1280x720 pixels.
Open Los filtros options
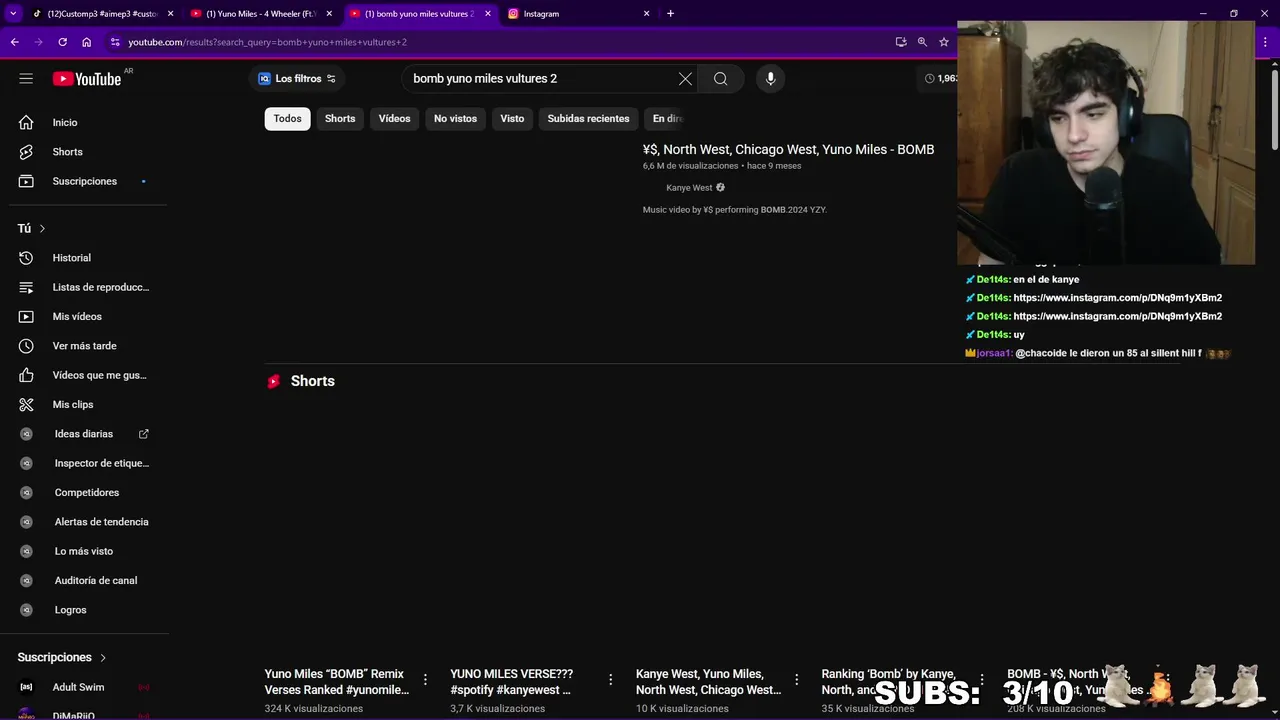click(x=297, y=79)
